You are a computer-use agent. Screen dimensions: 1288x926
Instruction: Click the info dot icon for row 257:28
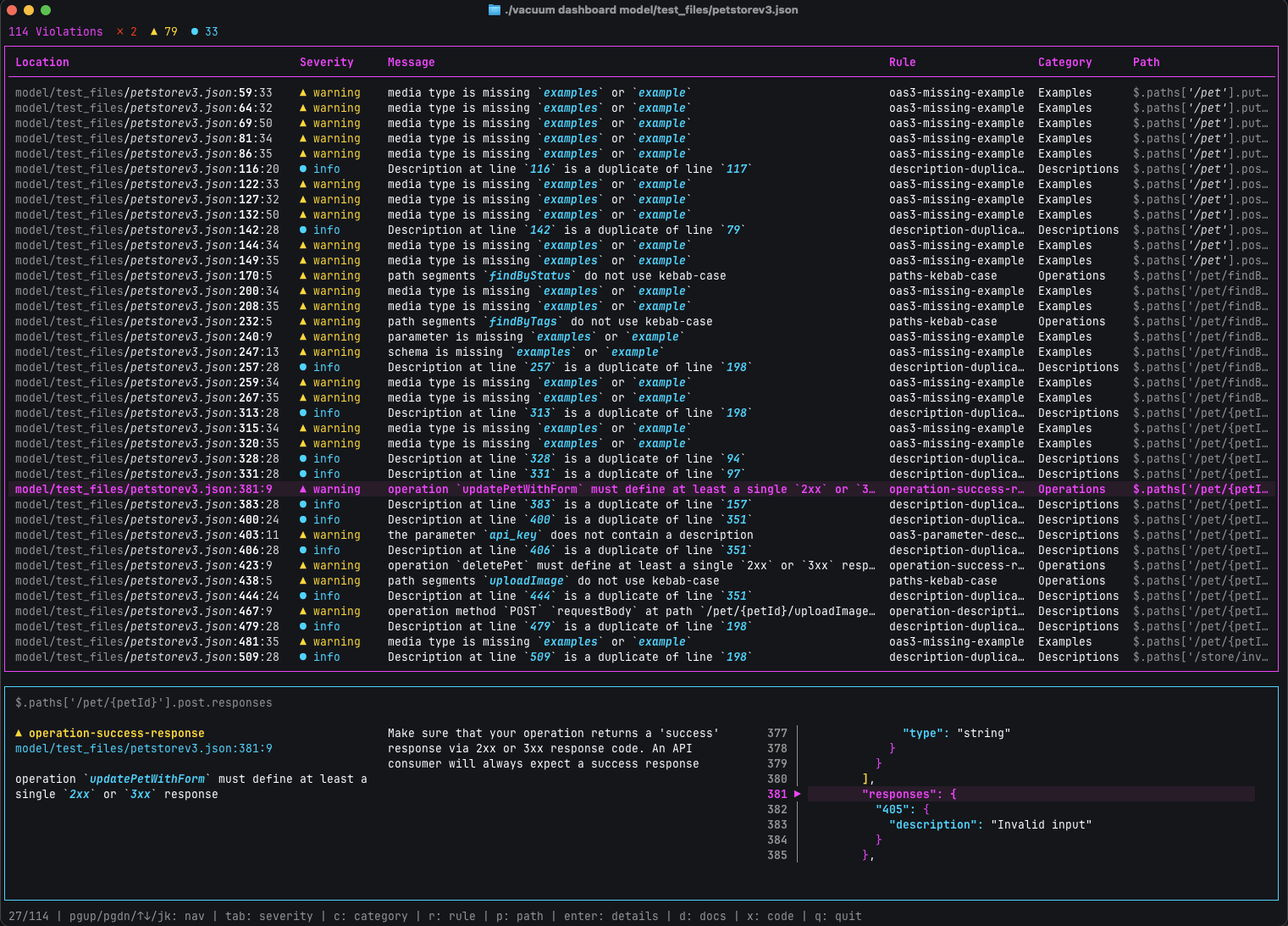(303, 368)
